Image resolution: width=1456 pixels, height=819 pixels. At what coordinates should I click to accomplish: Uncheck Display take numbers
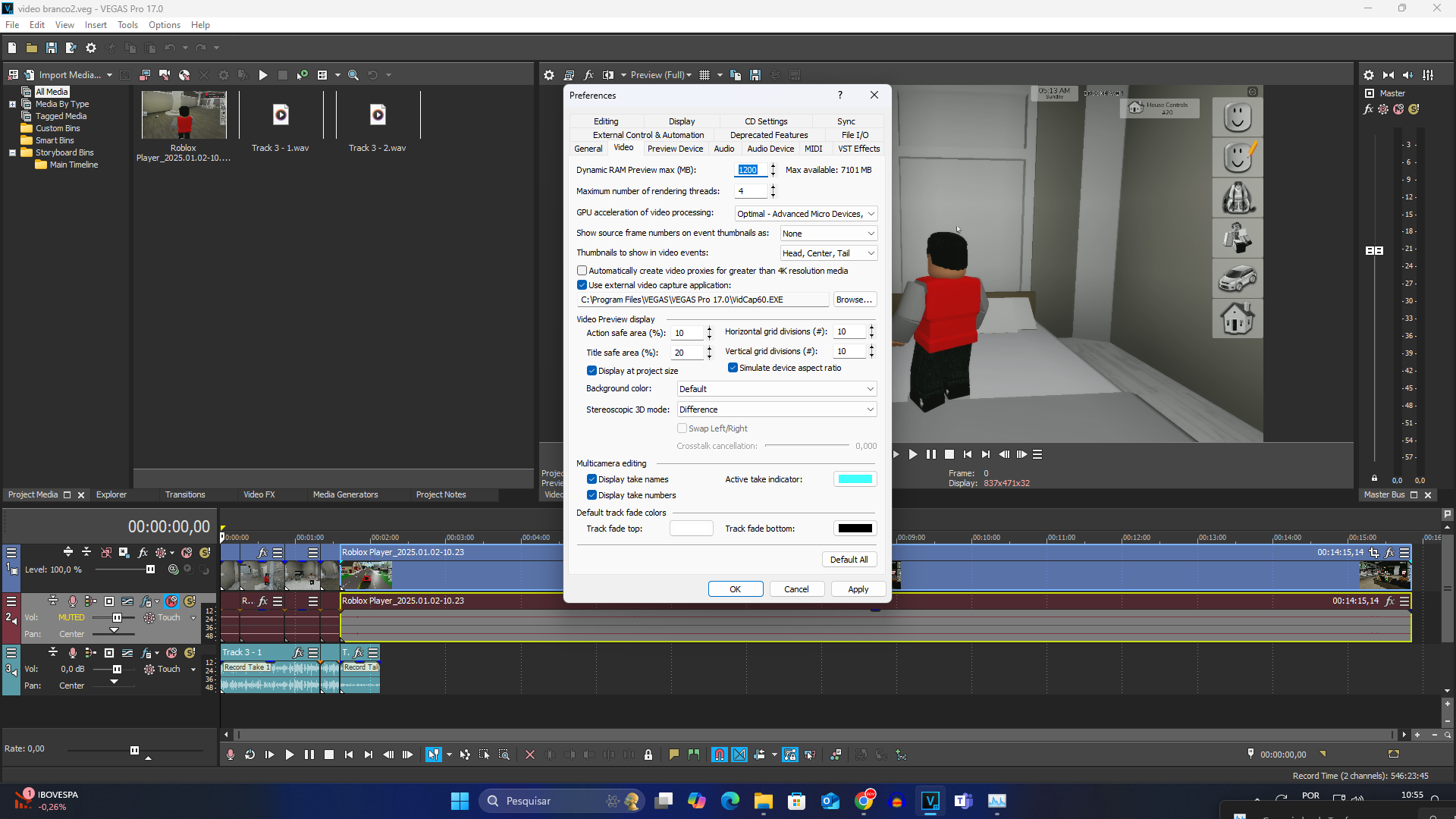tap(591, 495)
